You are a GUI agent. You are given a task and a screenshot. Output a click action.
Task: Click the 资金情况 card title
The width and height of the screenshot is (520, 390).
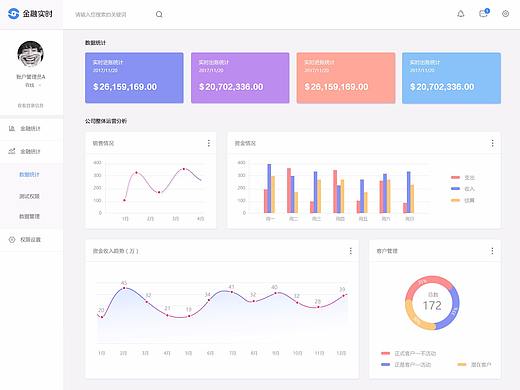click(245, 143)
